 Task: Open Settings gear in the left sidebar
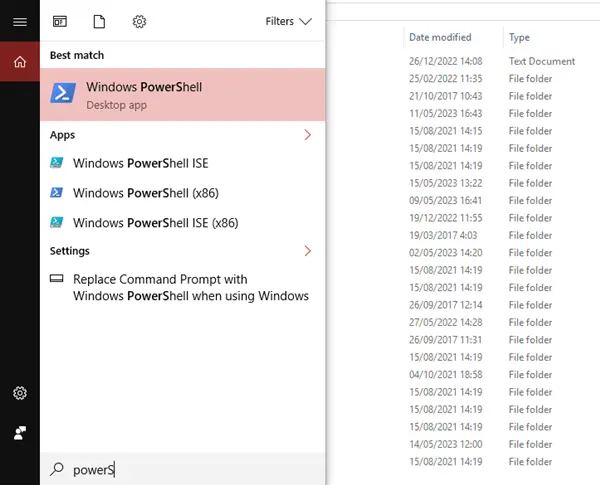pos(20,393)
